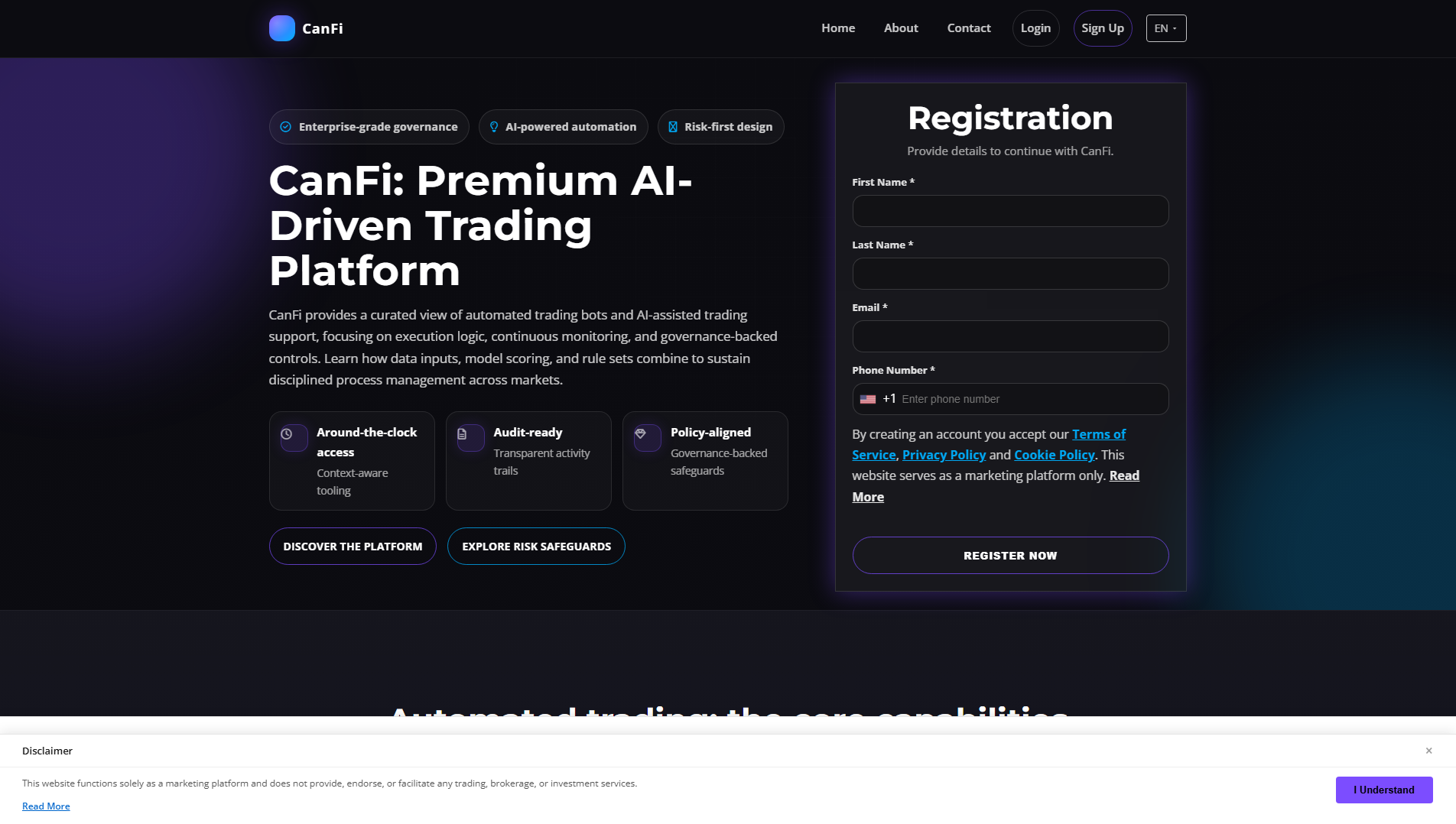Open the Contact navigation item
The image size is (1456, 824).
pyautogui.click(x=969, y=28)
